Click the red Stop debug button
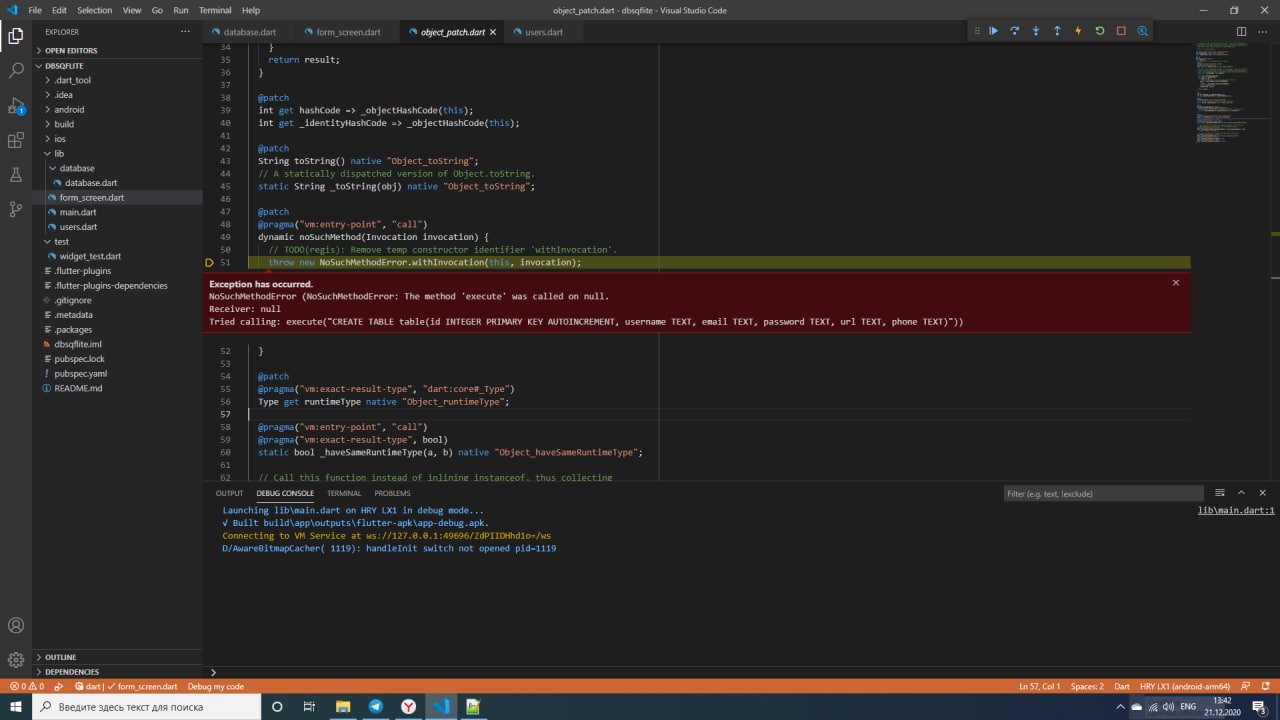1280x720 pixels. (x=1121, y=31)
